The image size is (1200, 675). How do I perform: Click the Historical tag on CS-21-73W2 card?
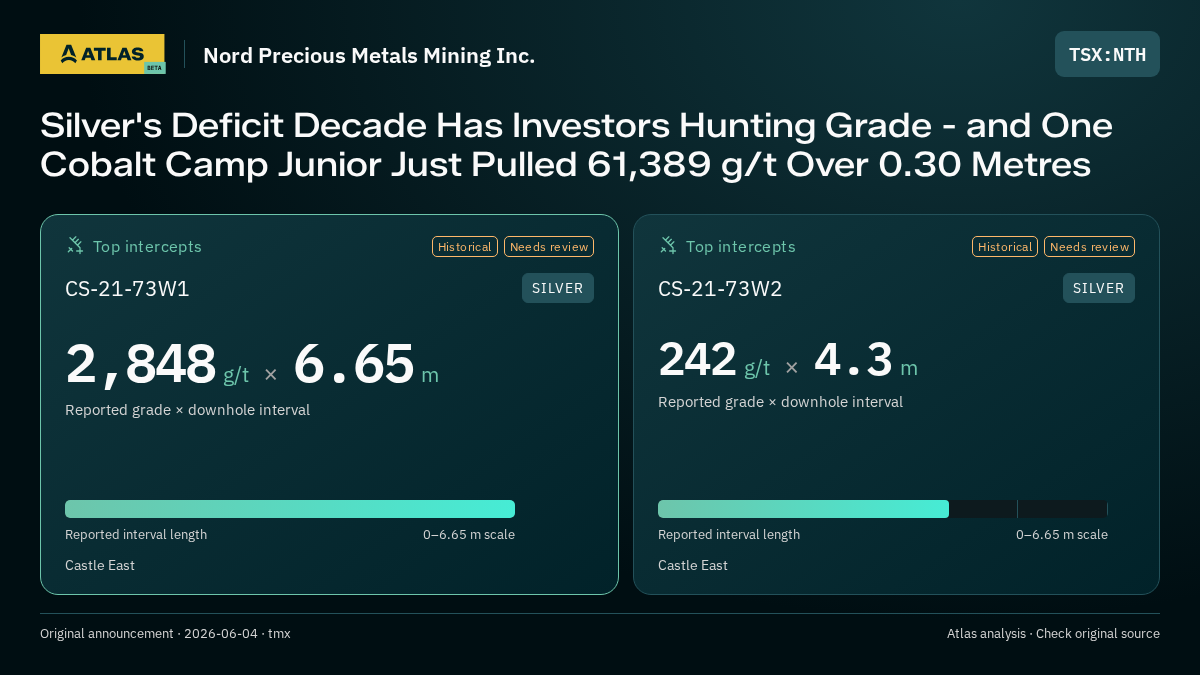(x=1005, y=247)
